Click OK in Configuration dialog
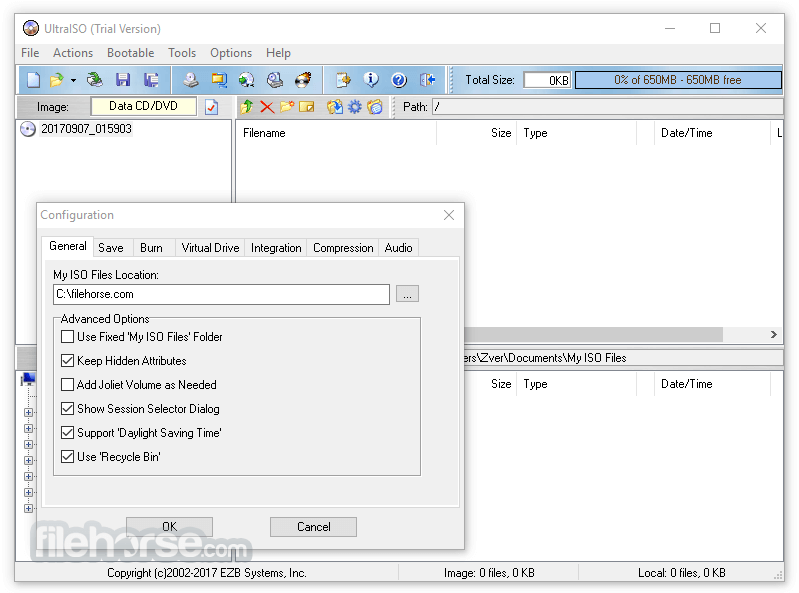 pyautogui.click(x=169, y=527)
